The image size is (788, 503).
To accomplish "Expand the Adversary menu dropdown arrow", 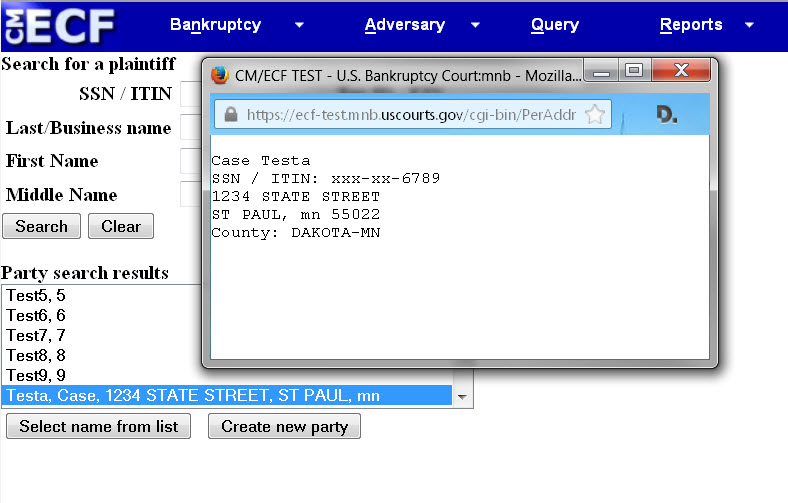I will 475,25.
